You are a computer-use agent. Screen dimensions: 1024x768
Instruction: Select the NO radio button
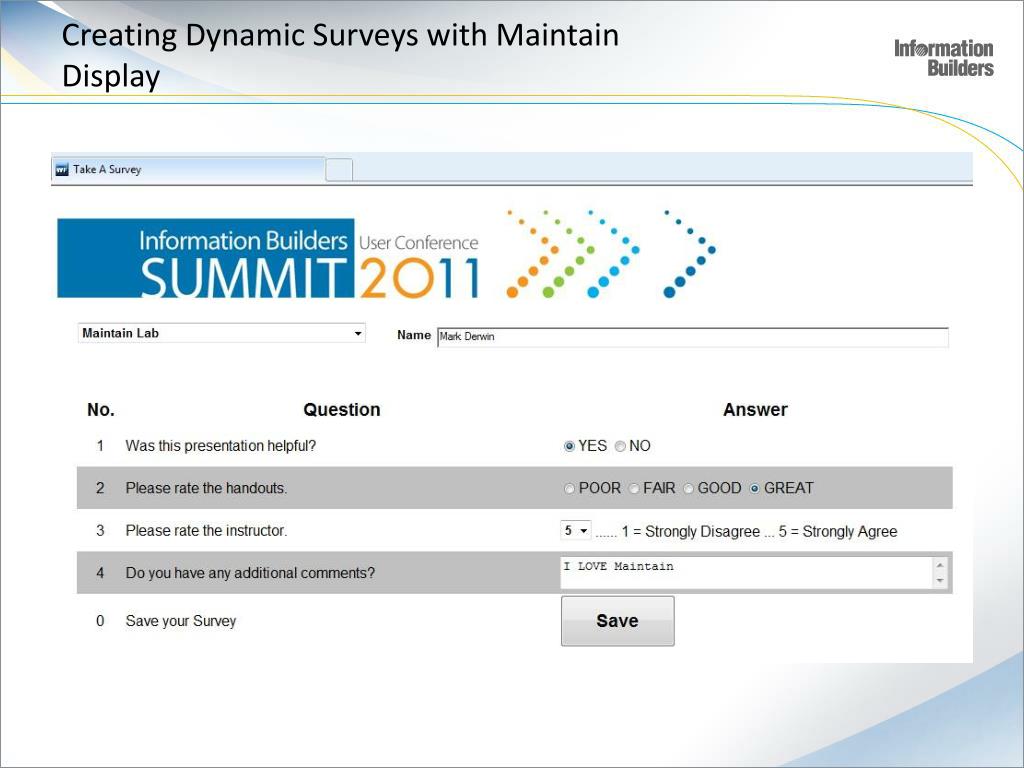click(x=620, y=446)
